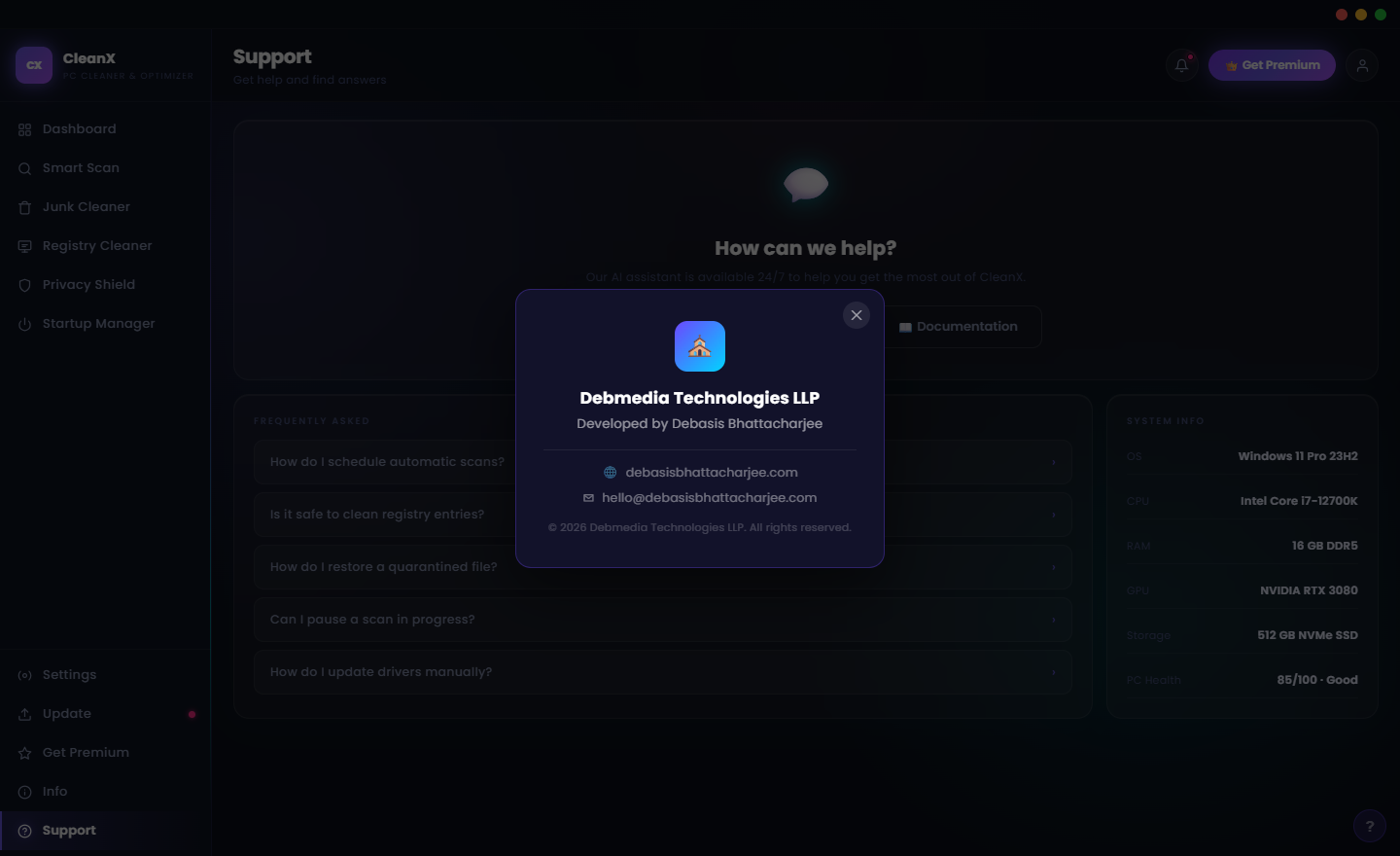Open notifications bell

point(1182,65)
